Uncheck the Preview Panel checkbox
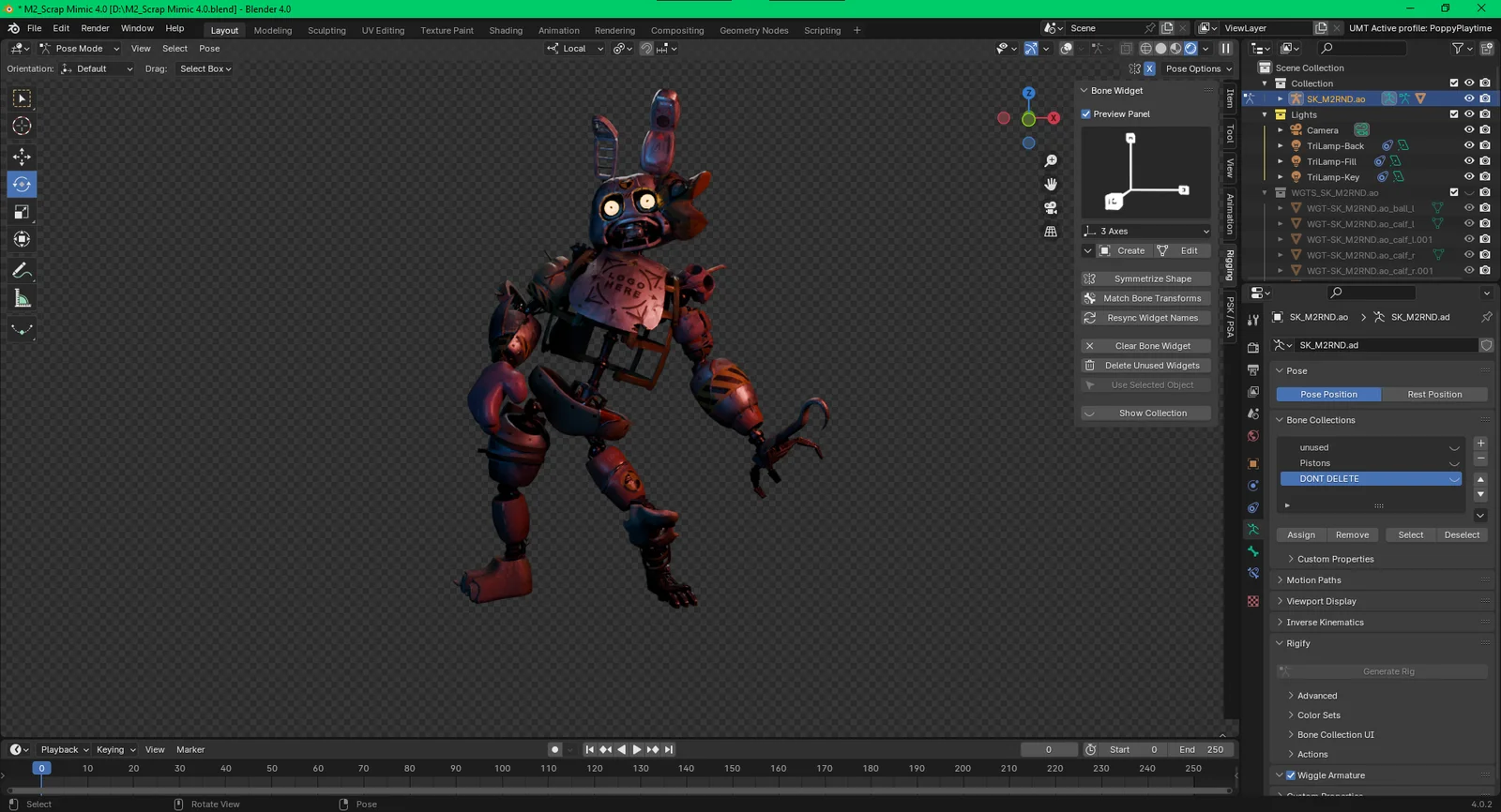The height and width of the screenshot is (812, 1501). (x=1086, y=114)
